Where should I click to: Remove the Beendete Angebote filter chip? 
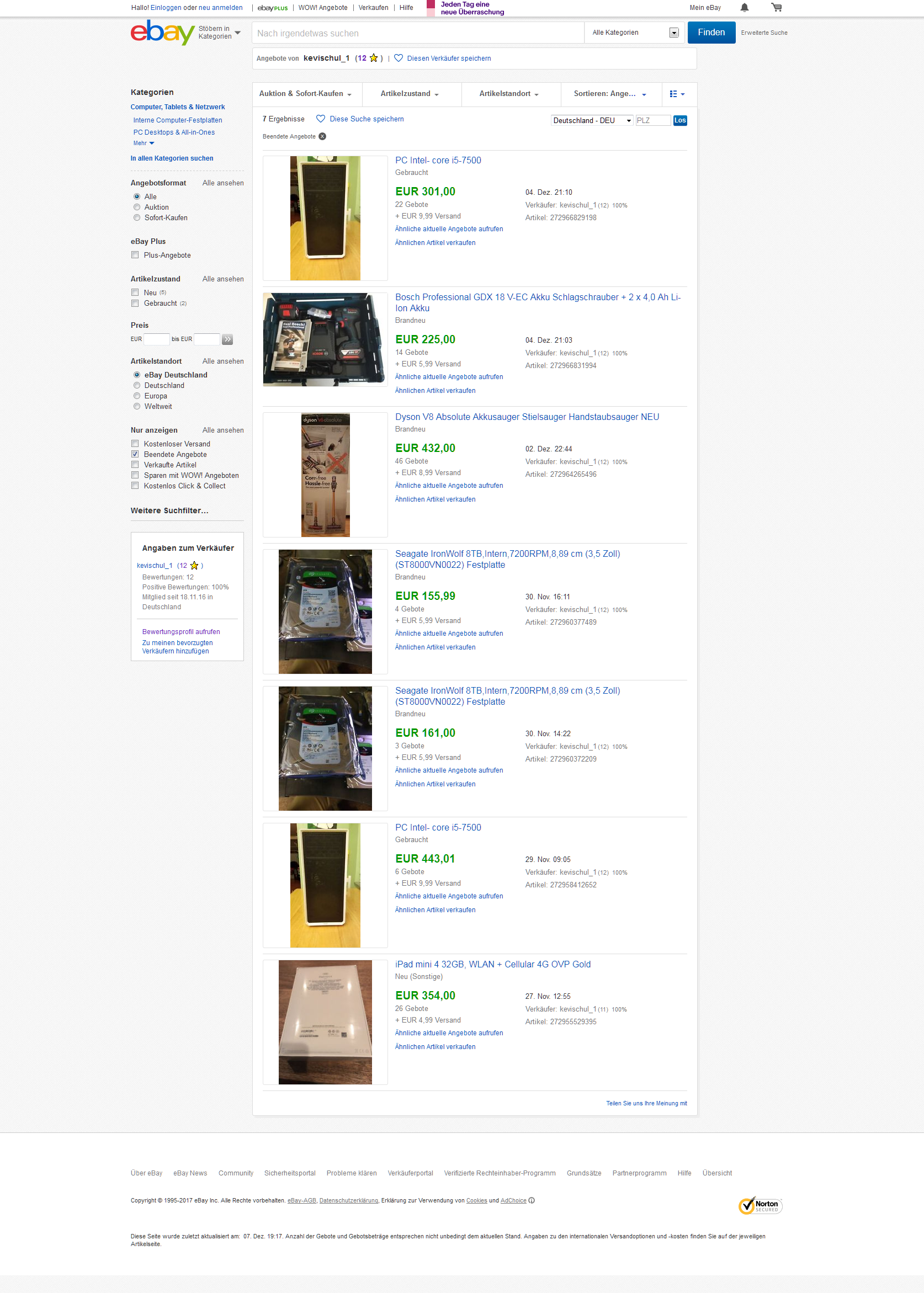tap(322, 136)
